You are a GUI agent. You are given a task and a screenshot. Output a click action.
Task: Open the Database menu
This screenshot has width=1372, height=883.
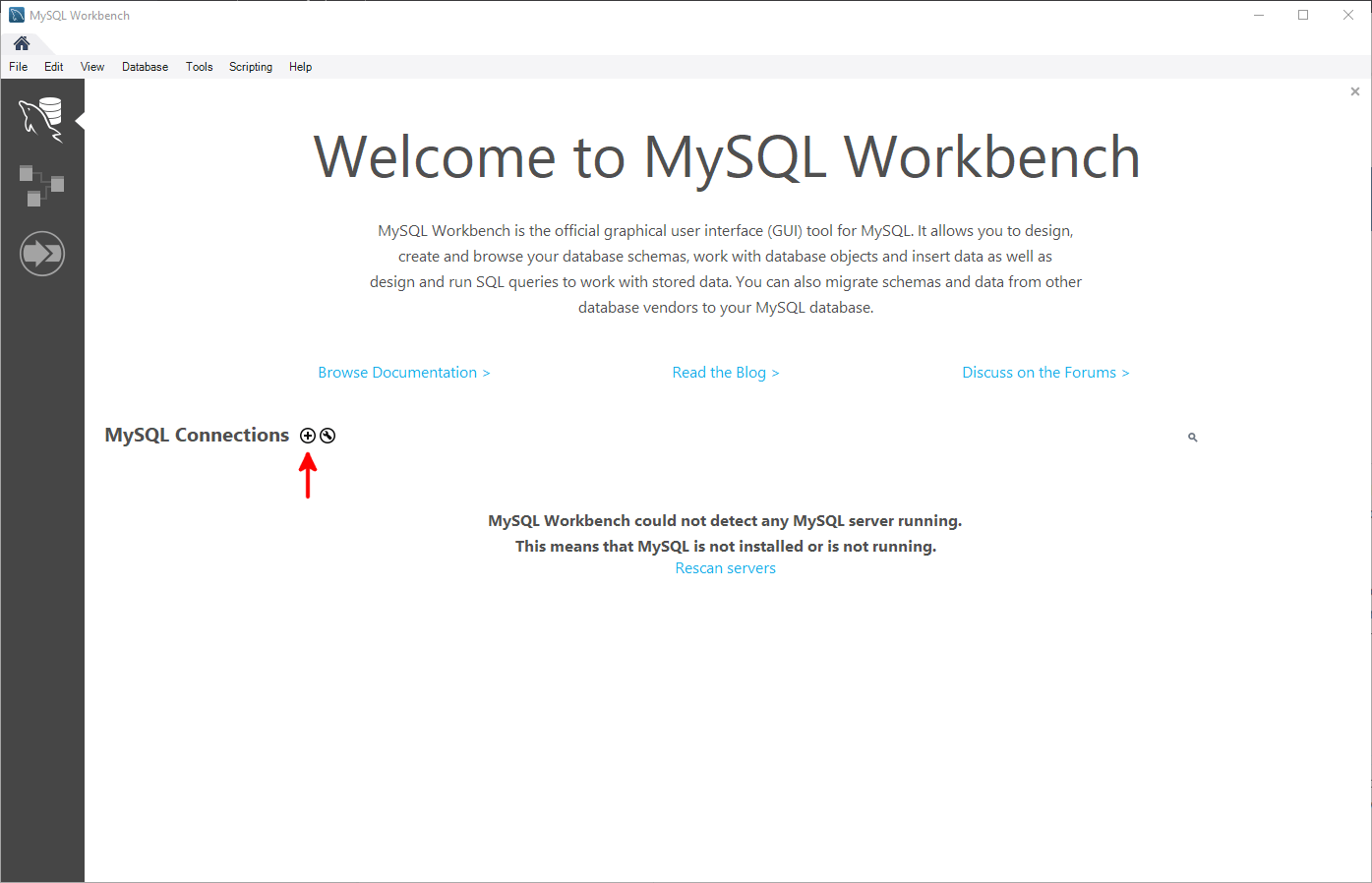(x=145, y=66)
